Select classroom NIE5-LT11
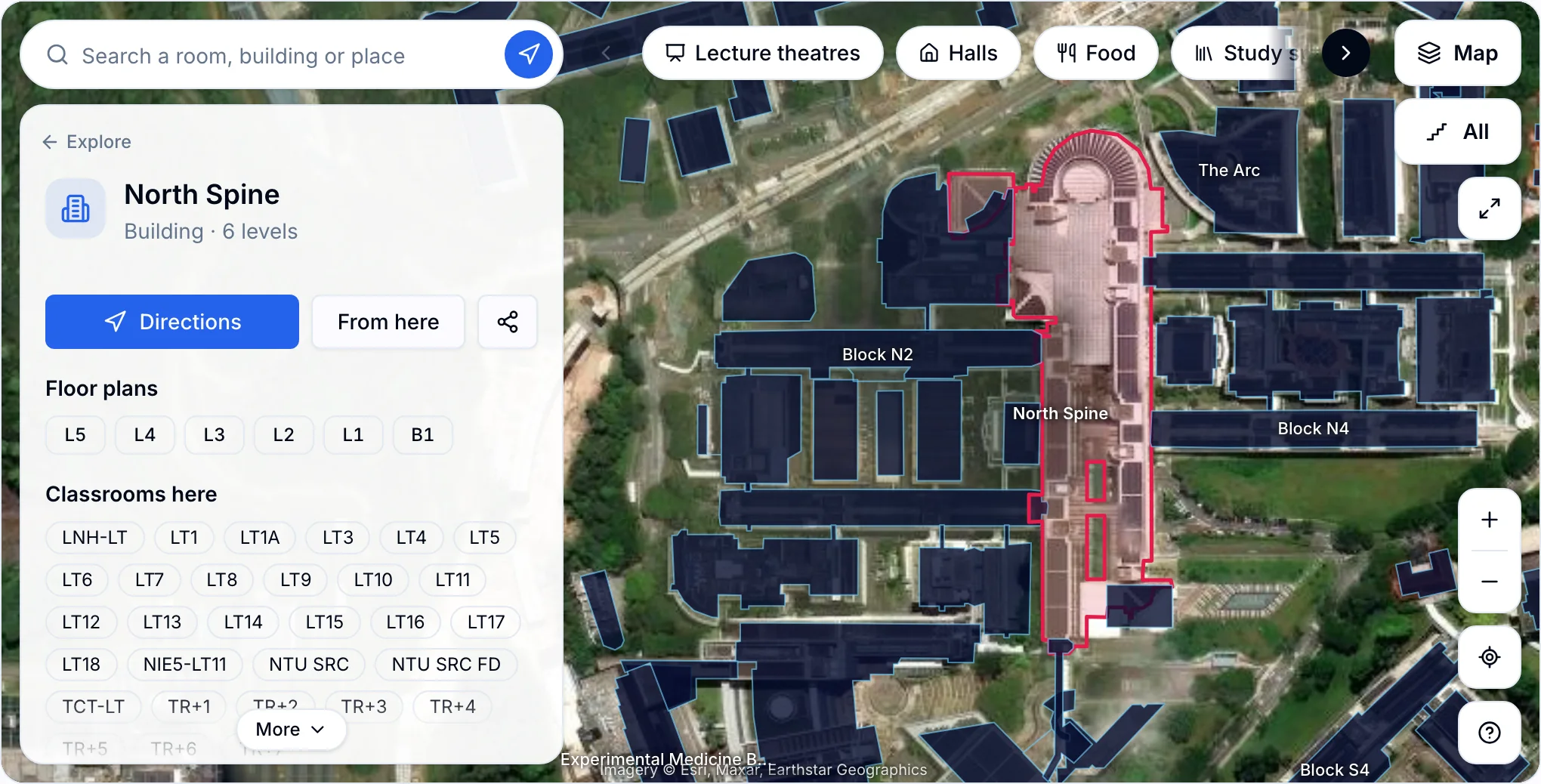Image resolution: width=1541 pixels, height=784 pixels. [185, 665]
